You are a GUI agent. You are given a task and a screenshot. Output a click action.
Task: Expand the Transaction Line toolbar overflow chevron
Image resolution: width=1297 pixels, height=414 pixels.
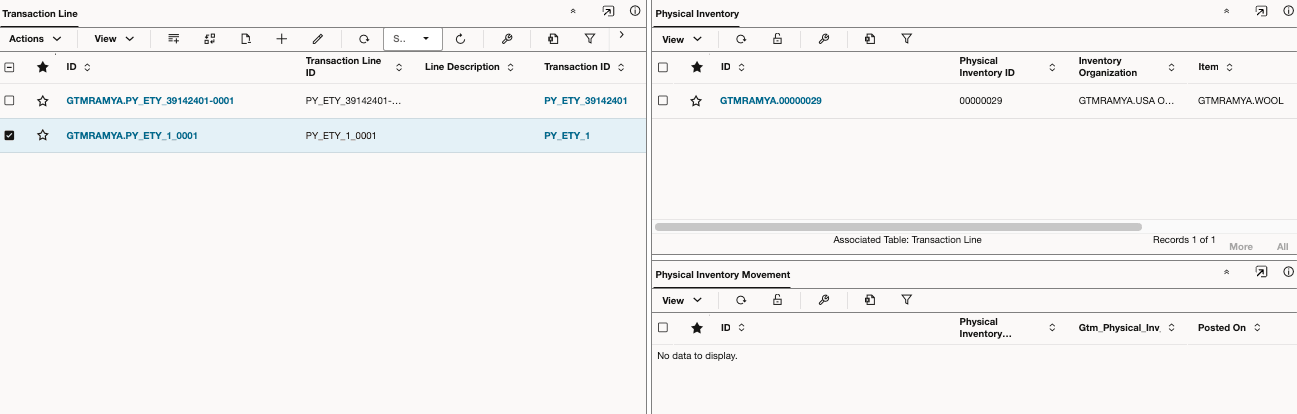click(x=622, y=35)
